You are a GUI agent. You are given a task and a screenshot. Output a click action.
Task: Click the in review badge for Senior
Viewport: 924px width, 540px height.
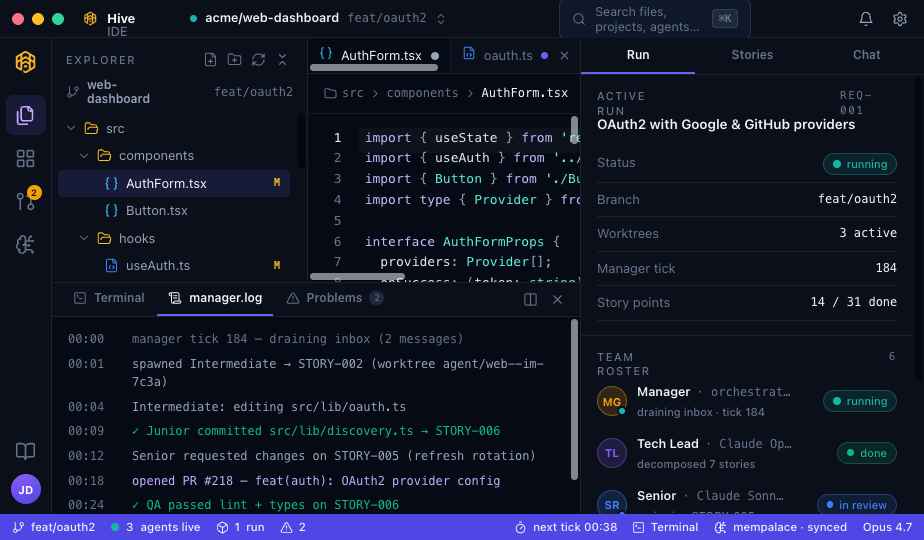coord(857,505)
